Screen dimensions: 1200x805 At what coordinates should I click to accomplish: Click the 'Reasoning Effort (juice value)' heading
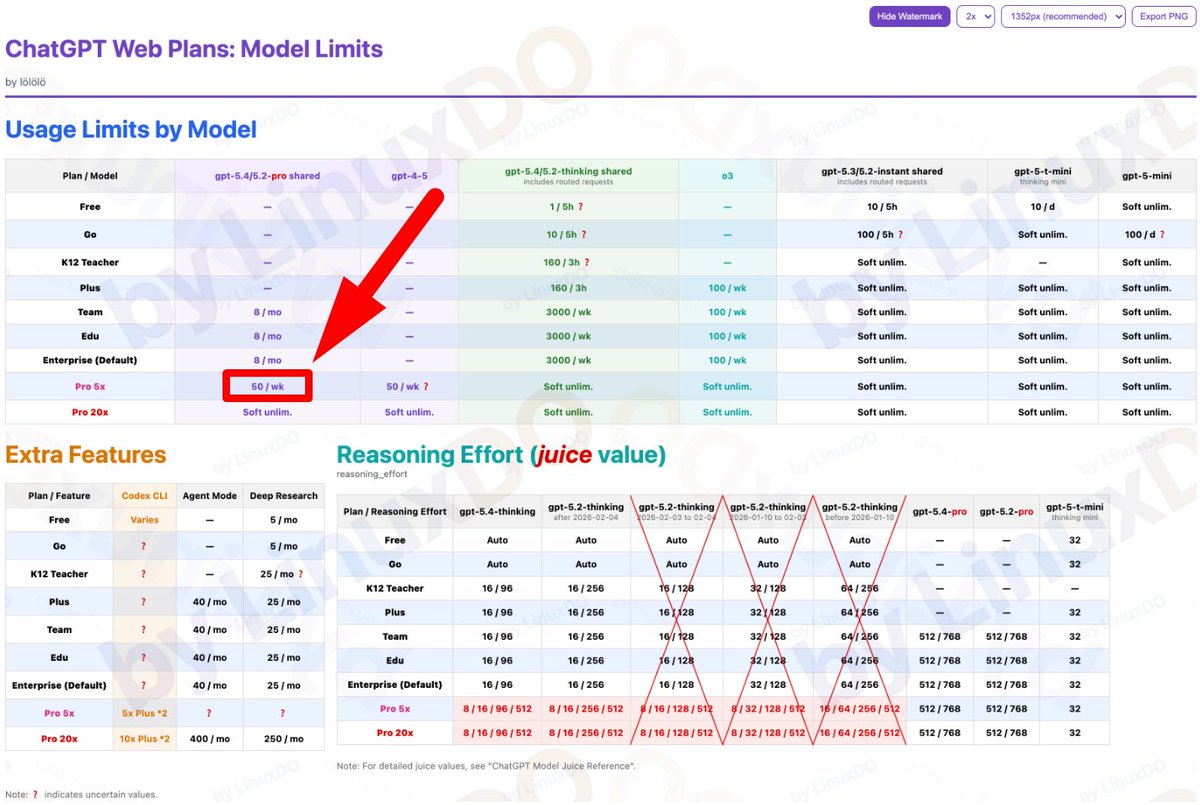click(x=501, y=455)
